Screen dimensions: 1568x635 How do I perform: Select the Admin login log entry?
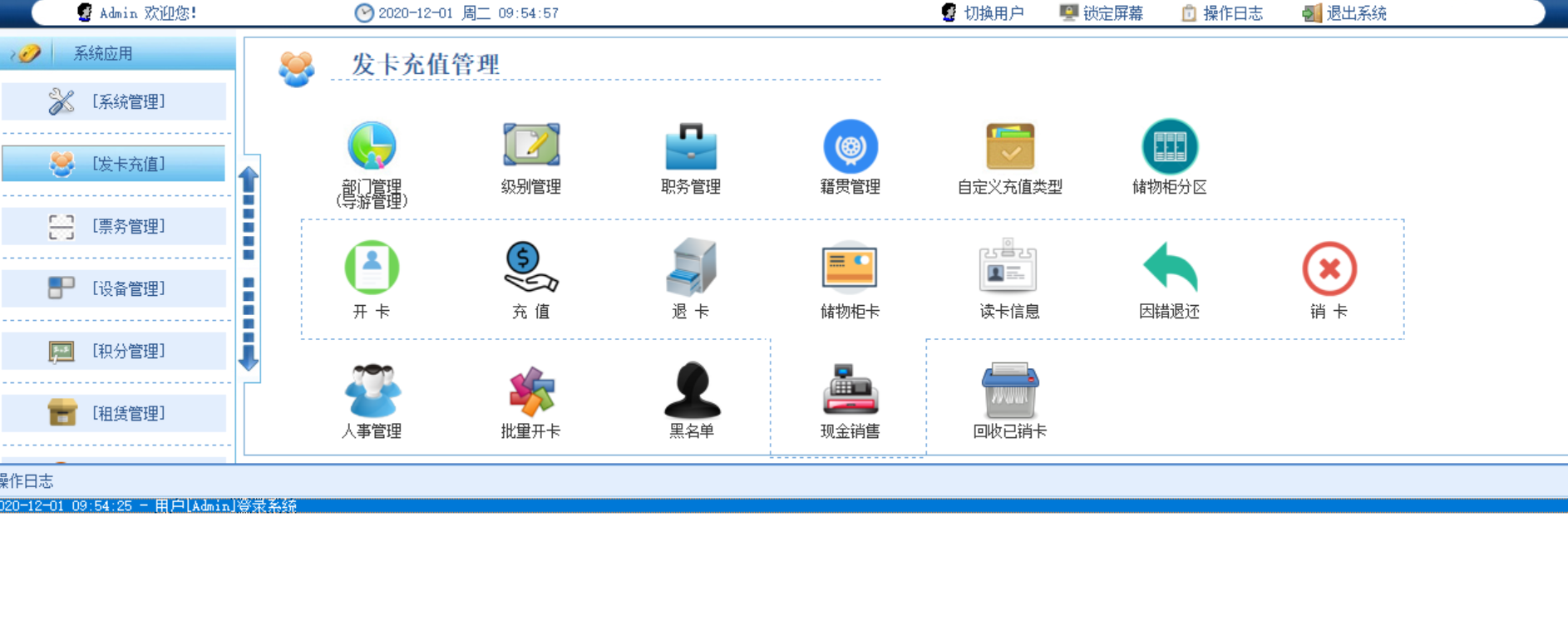[x=784, y=505]
